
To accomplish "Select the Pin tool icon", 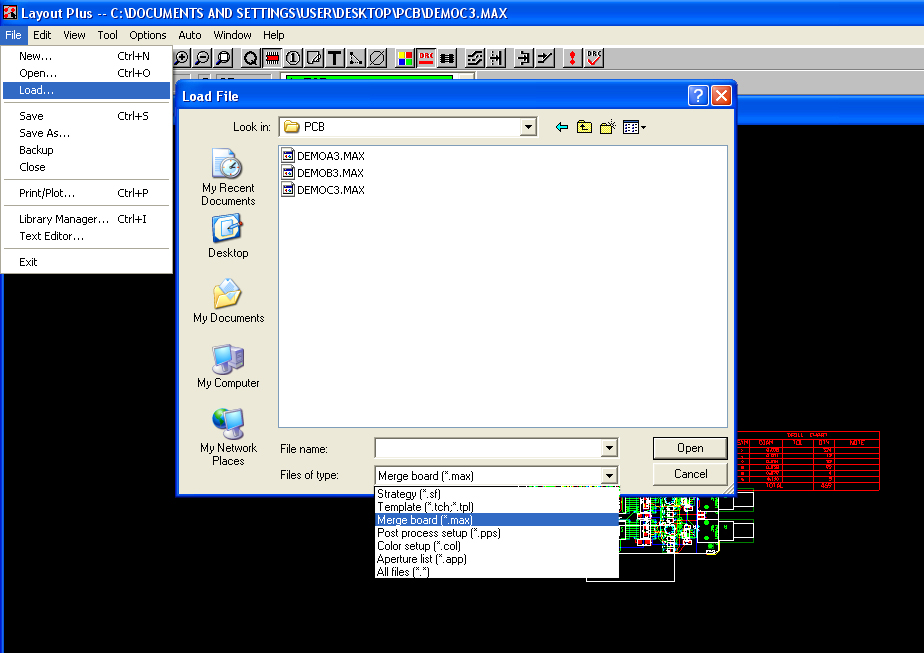I will pos(293,58).
